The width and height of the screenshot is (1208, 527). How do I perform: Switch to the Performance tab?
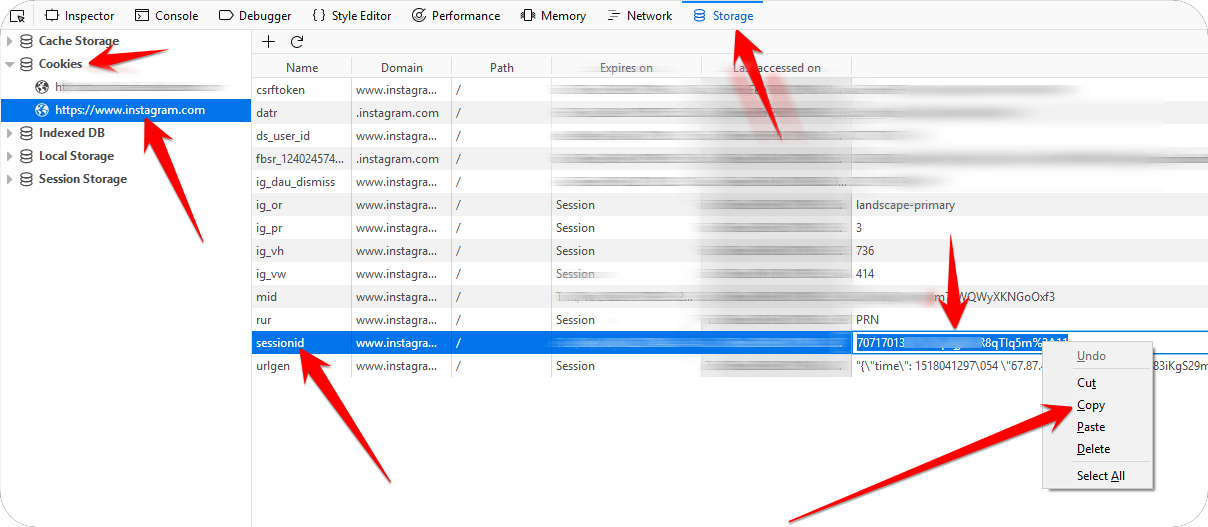pyautogui.click(x=456, y=16)
